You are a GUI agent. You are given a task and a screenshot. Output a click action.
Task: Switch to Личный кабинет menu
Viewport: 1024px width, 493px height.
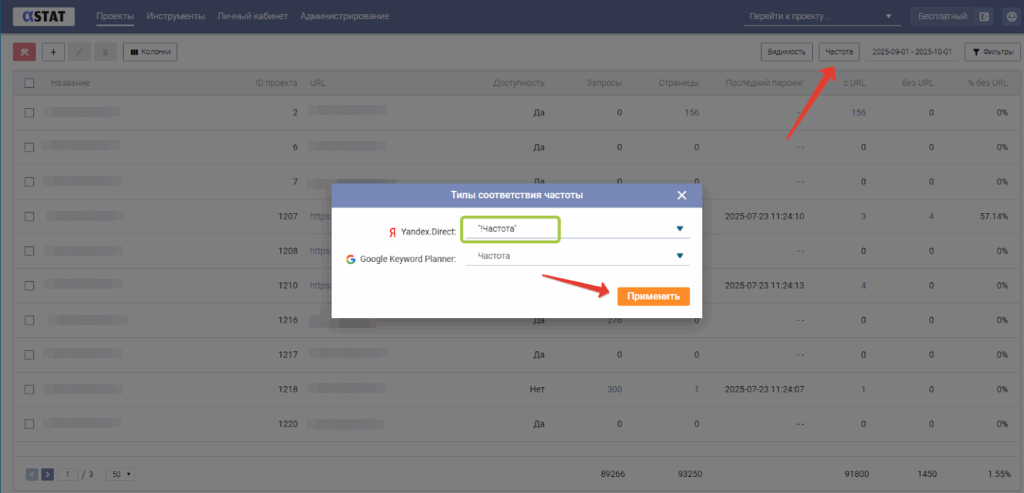pyautogui.click(x=252, y=17)
